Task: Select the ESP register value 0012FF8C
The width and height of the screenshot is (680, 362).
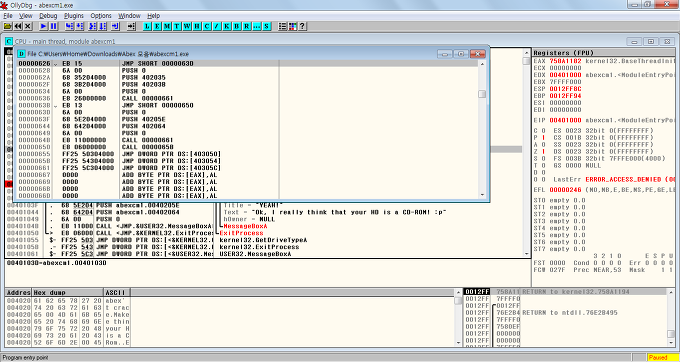Action: (565, 89)
